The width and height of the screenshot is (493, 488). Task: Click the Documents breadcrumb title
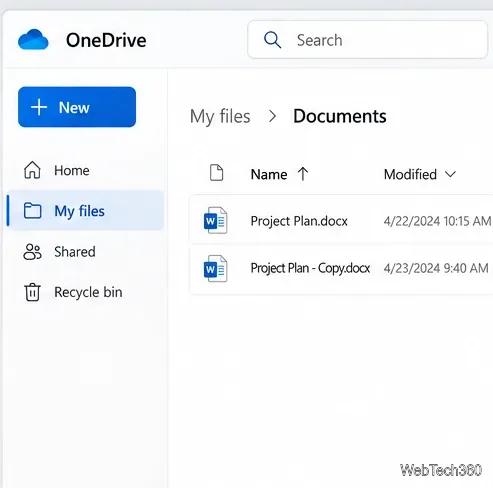coord(340,116)
